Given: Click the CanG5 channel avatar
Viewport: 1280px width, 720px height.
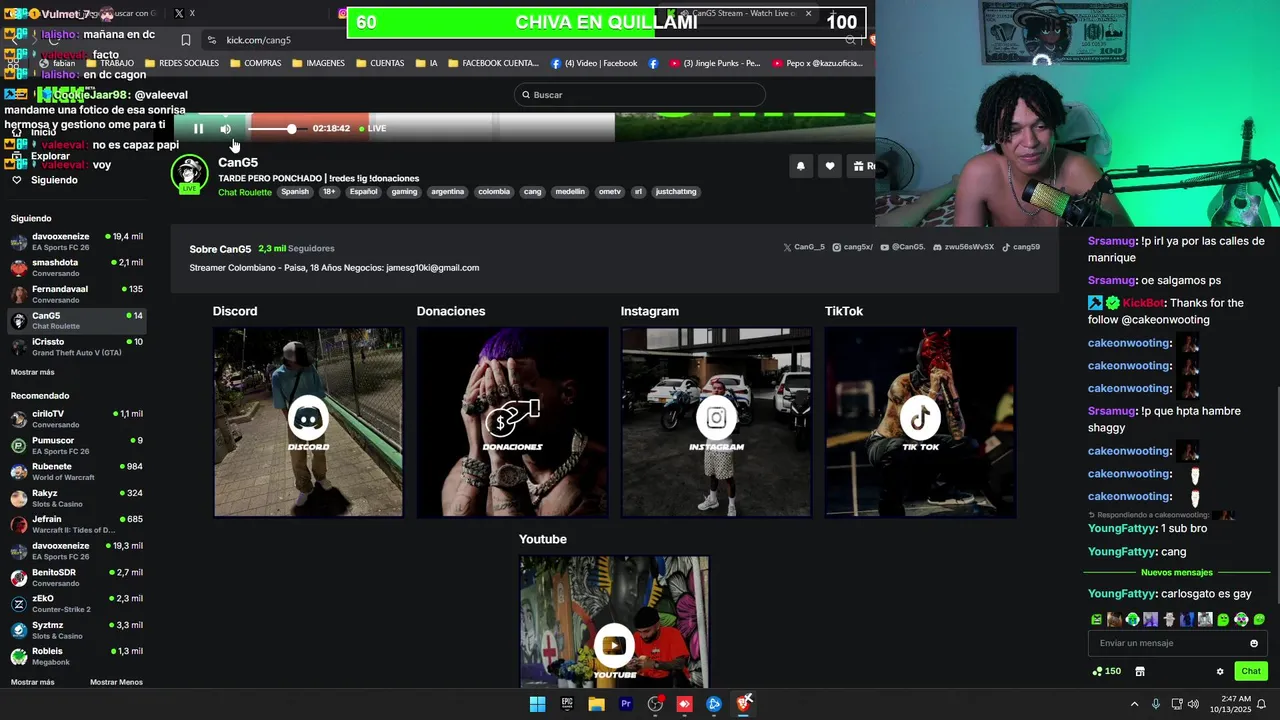Looking at the screenshot, I should [189, 173].
